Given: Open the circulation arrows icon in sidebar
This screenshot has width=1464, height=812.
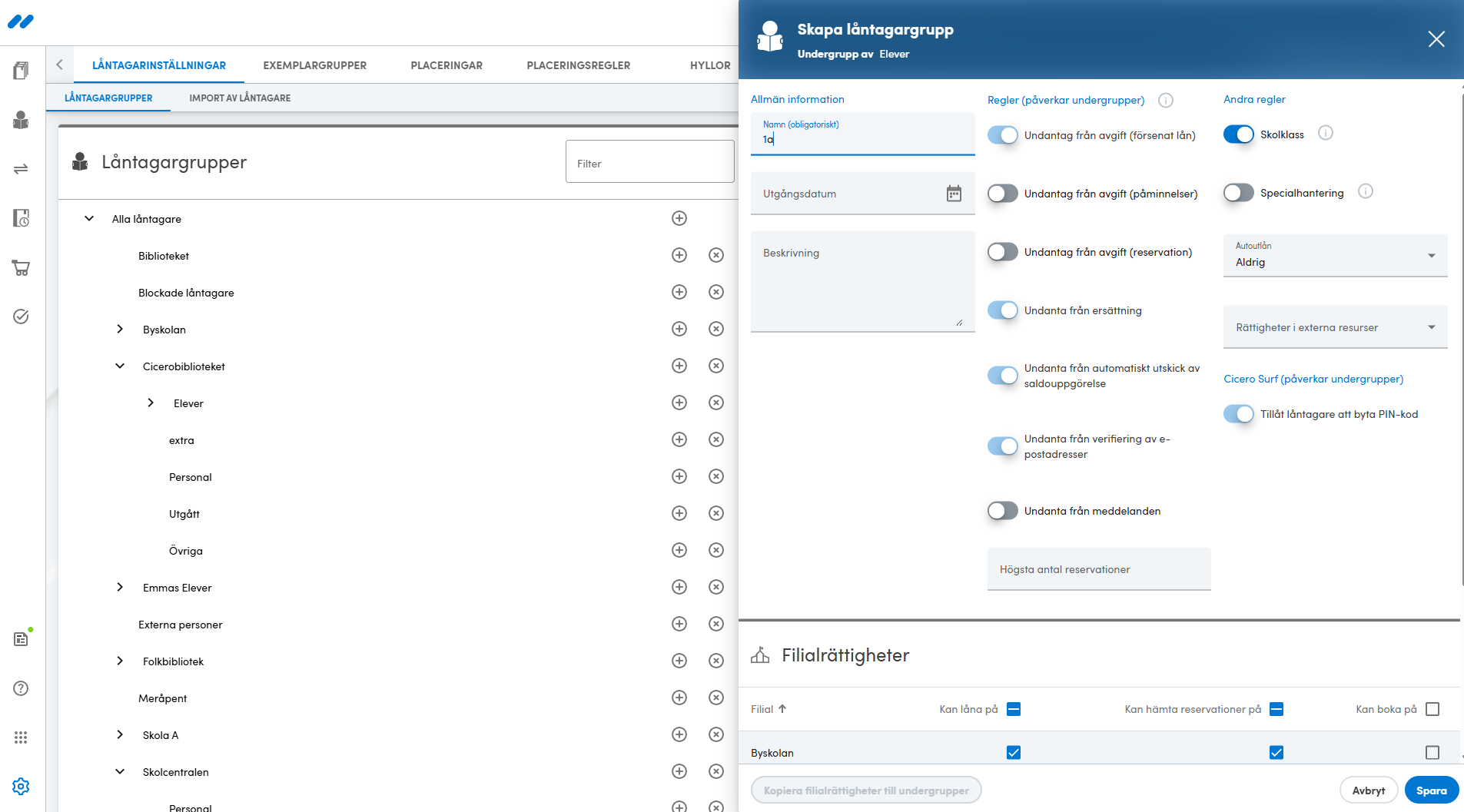Looking at the screenshot, I should [21, 169].
